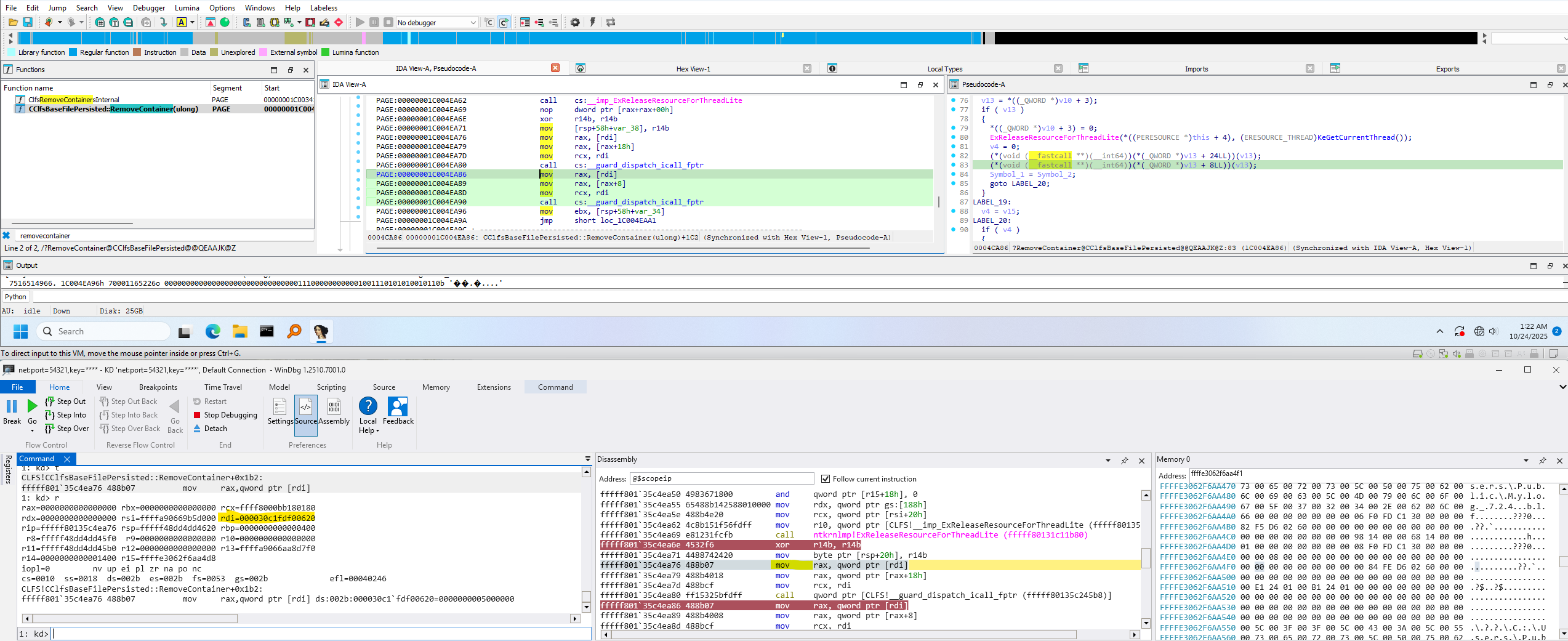Viewport: 1568px width, 641px height.
Task: Close the IDA View-A, Pseudocode-A tab
Action: (555, 68)
